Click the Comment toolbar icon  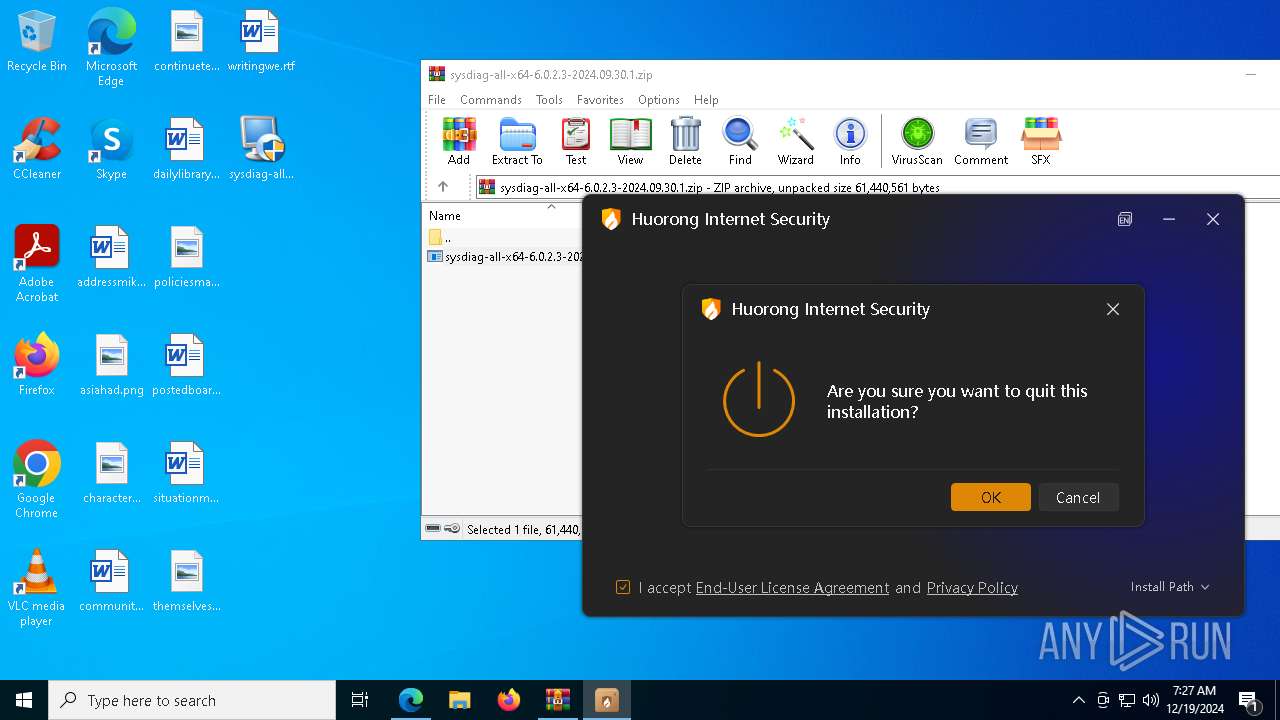981,141
